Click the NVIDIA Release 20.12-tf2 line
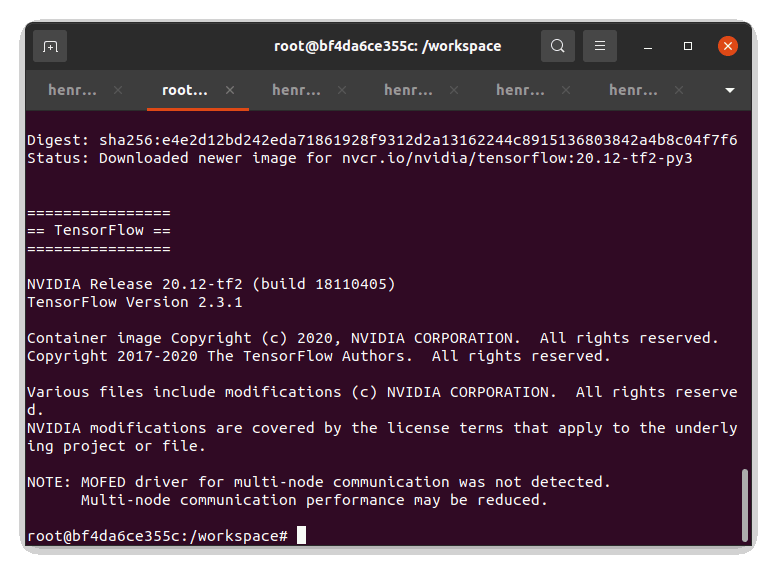This screenshot has width=777, height=574. coord(211,285)
